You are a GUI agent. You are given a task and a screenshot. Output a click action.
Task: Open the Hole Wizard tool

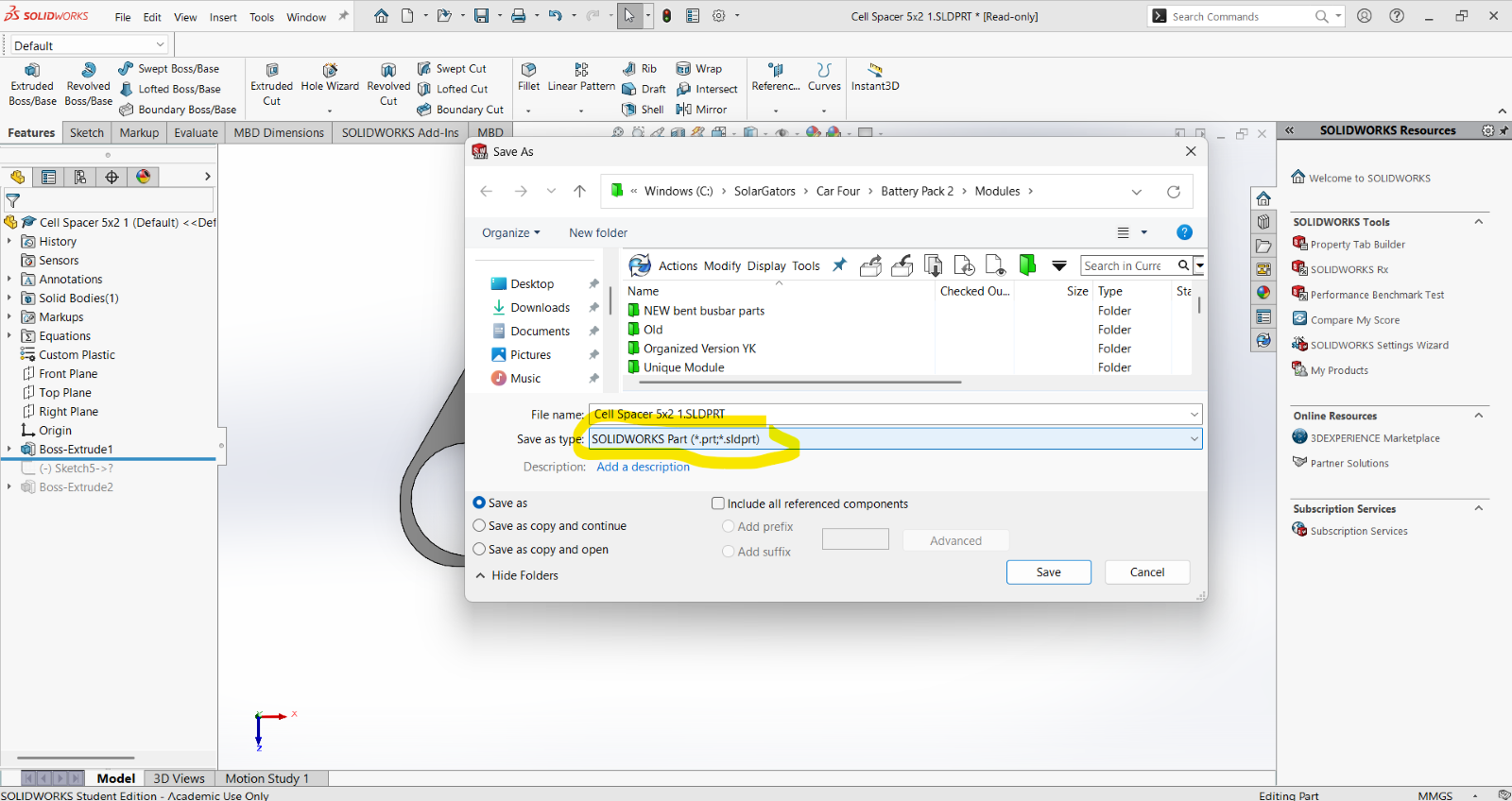pyautogui.click(x=330, y=78)
